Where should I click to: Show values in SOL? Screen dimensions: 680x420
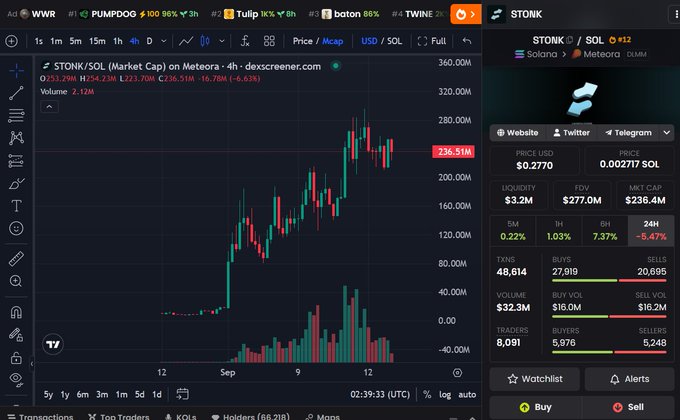pyautogui.click(x=394, y=41)
